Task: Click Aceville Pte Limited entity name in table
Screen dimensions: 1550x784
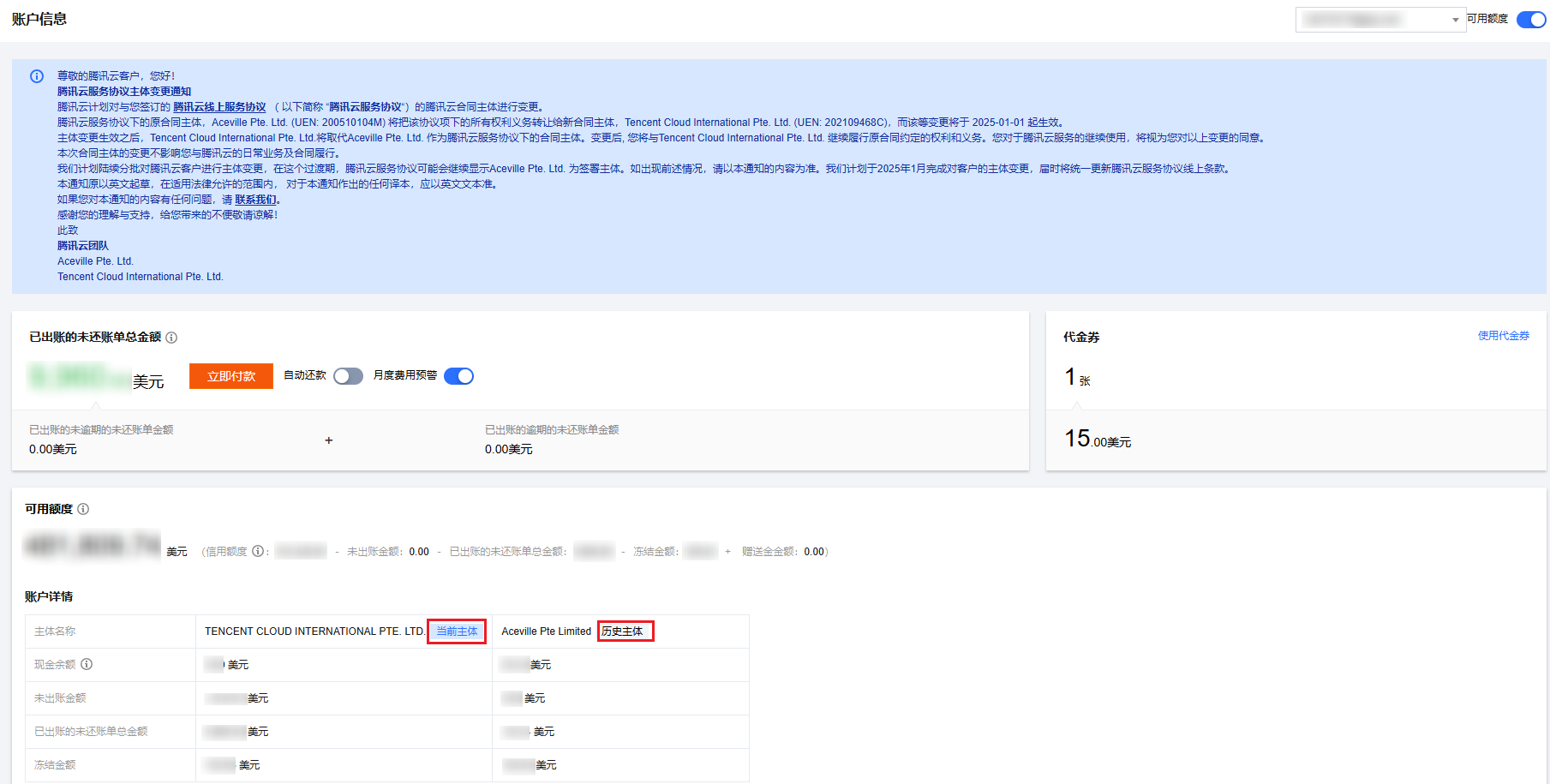Action: click(547, 631)
